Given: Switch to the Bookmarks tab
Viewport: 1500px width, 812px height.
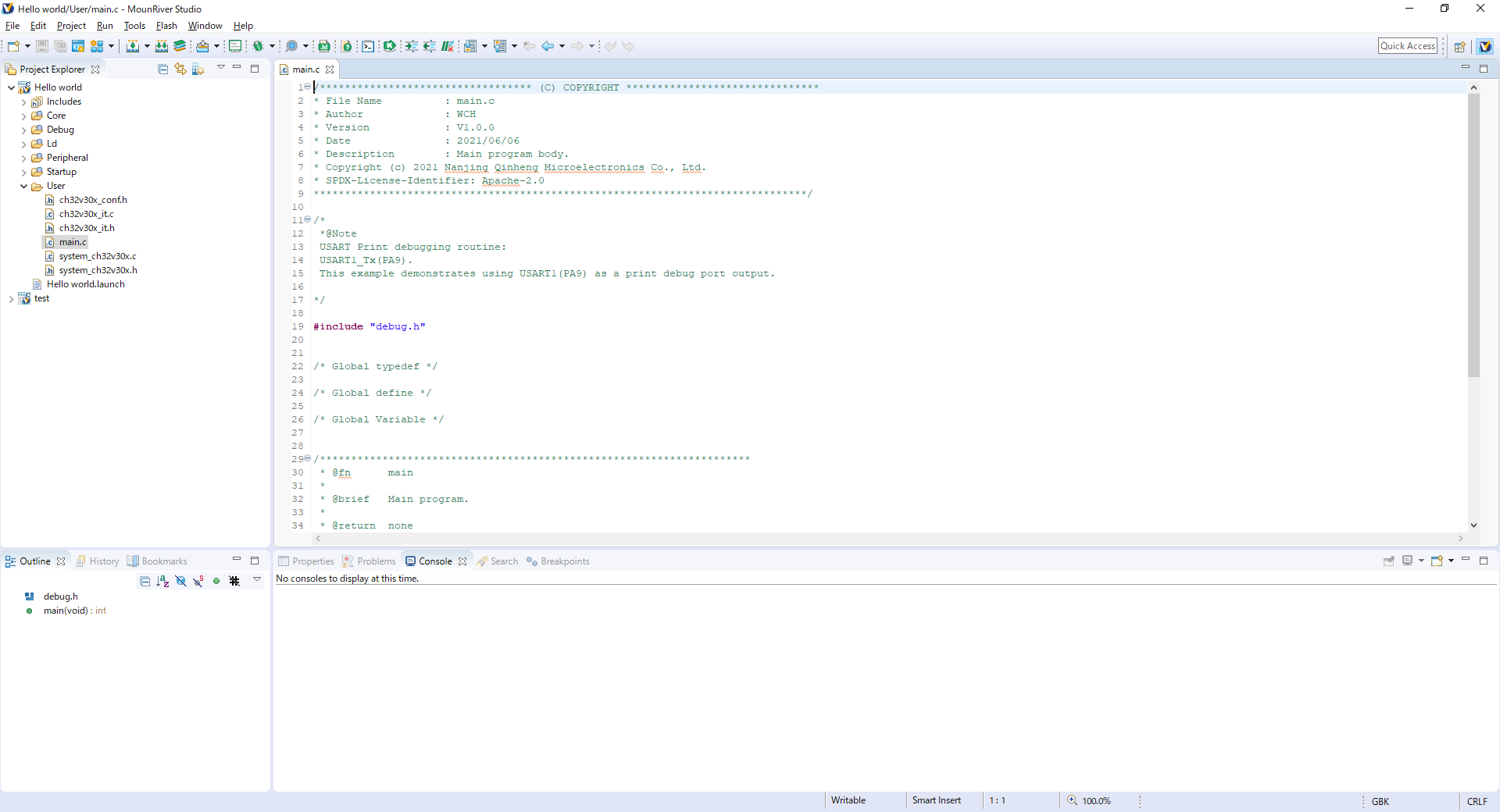Looking at the screenshot, I should 157,561.
